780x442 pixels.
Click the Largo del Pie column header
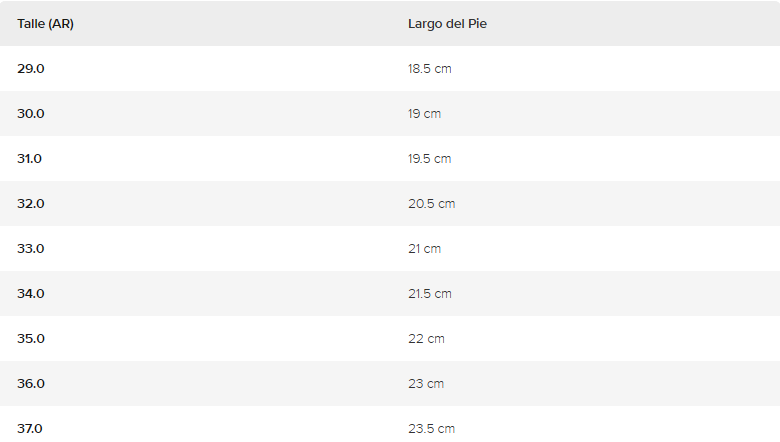click(447, 23)
